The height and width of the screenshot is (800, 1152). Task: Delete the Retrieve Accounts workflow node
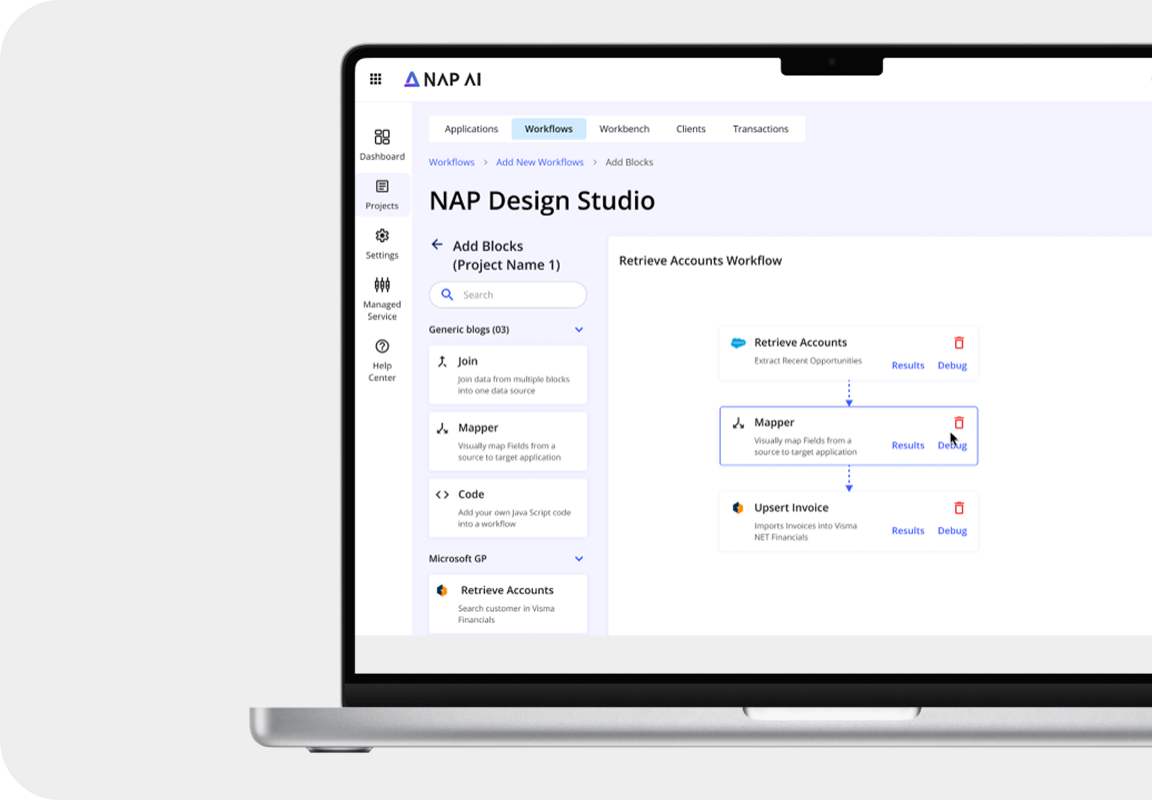[959, 343]
